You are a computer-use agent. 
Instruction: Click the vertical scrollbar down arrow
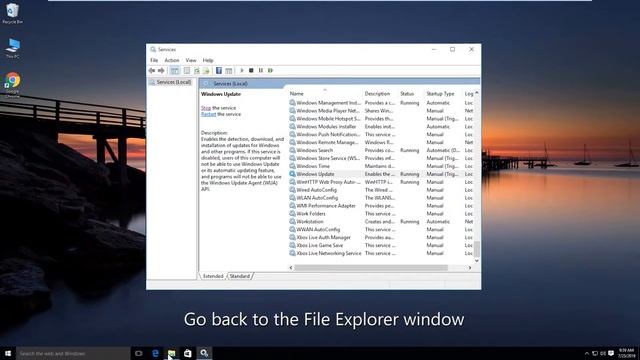tap(476, 261)
